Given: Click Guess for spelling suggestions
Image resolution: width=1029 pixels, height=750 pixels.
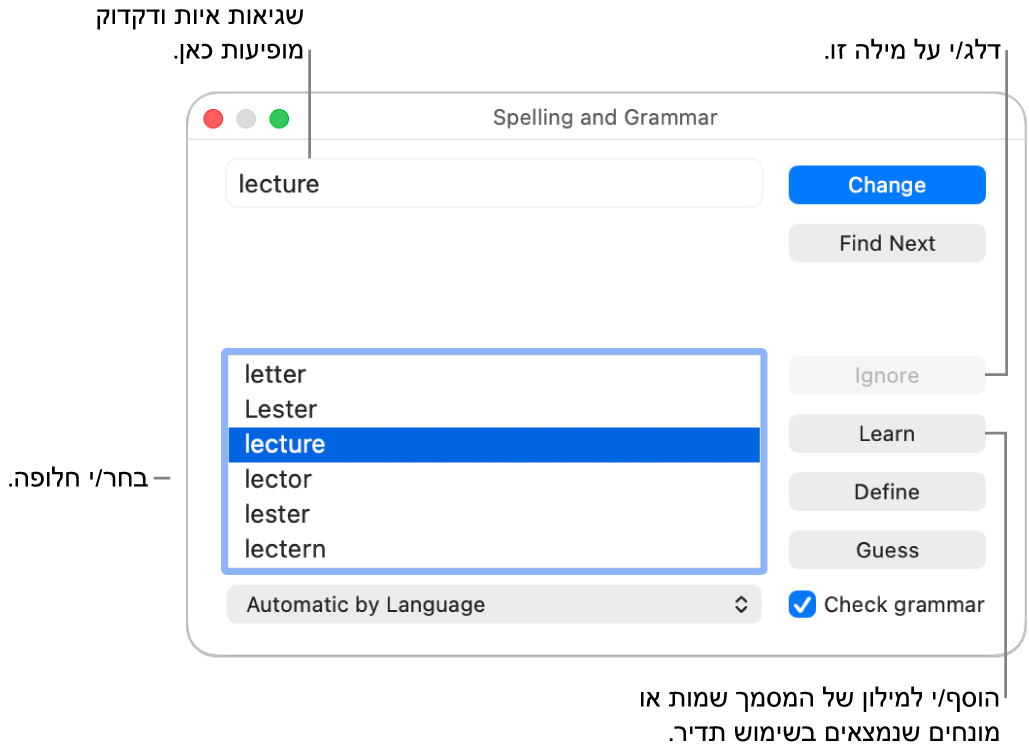Looking at the screenshot, I should pyautogui.click(x=886, y=550).
